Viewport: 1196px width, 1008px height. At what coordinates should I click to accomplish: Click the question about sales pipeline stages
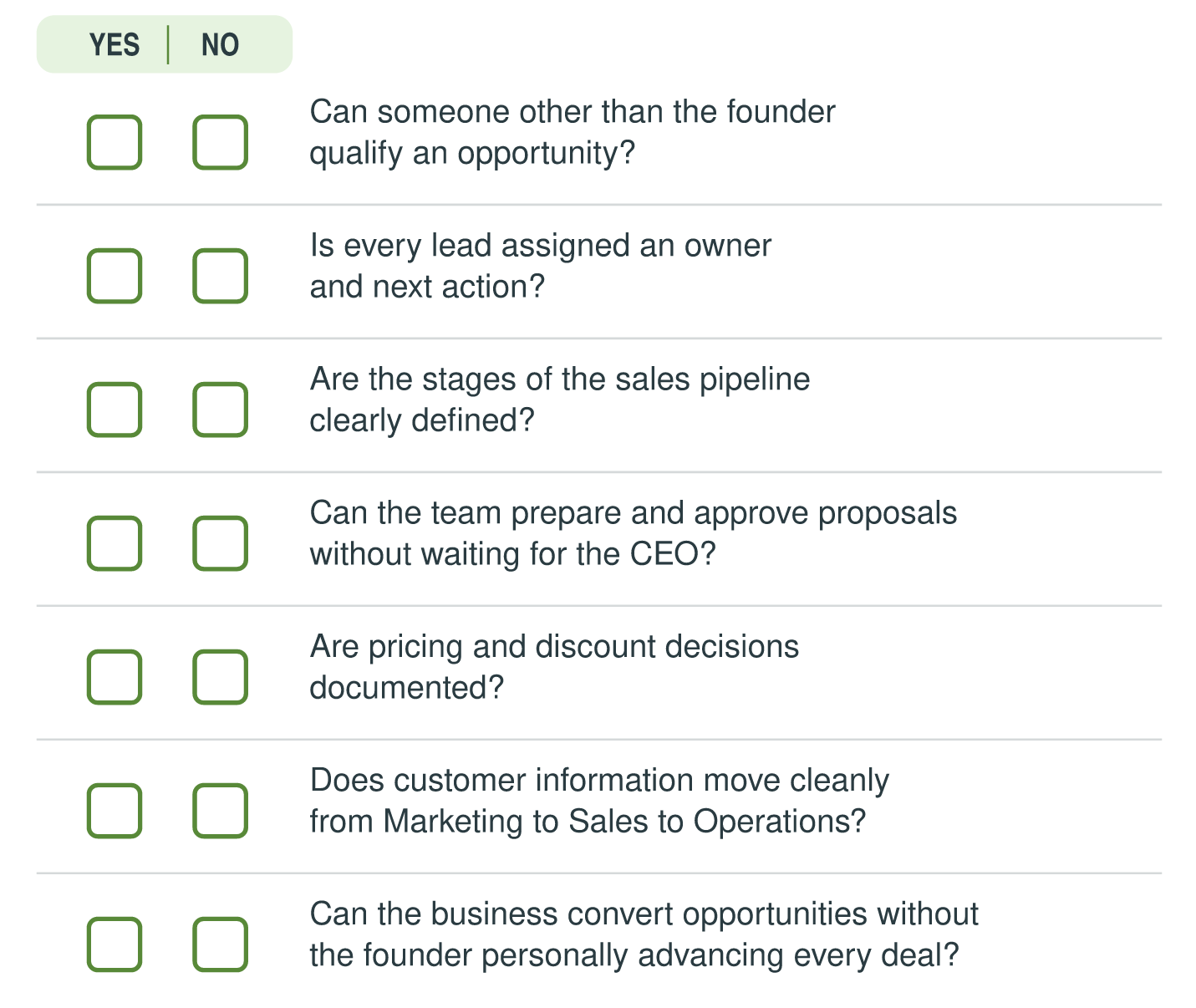tap(560, 400)
